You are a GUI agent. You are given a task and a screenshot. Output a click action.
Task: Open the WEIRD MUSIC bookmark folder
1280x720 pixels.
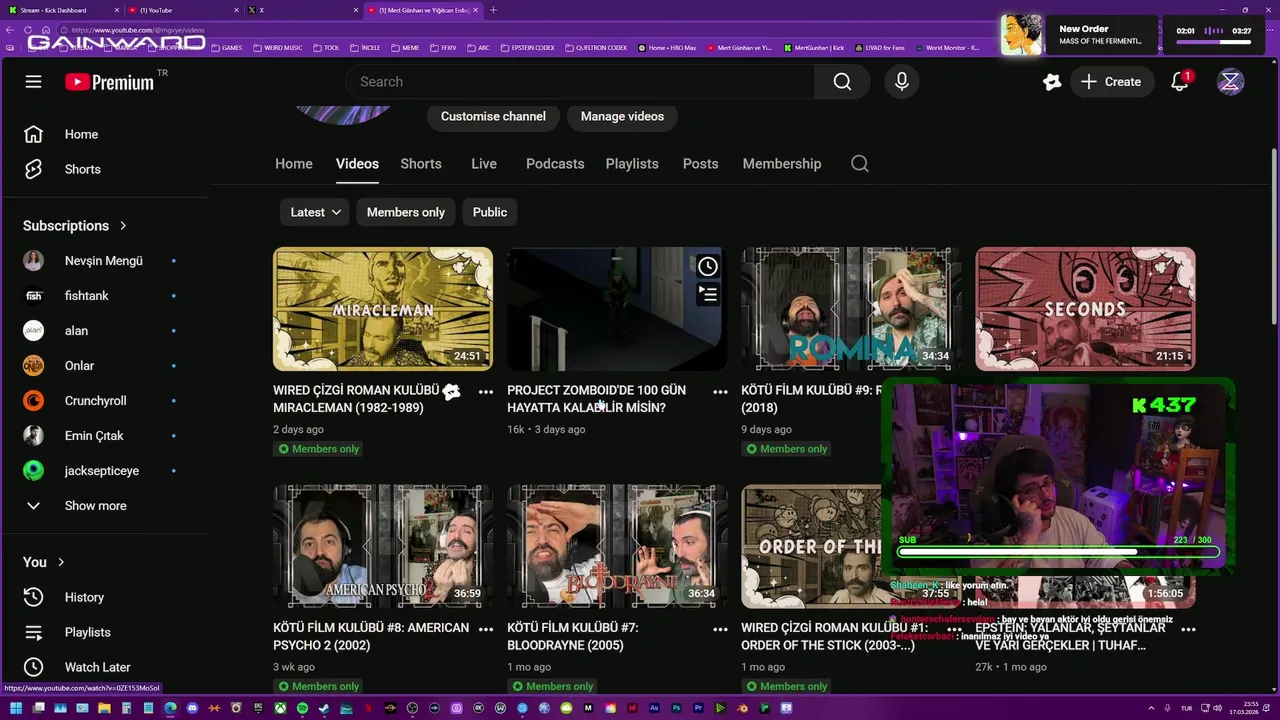pyautogui.click(x=276, y=47)
